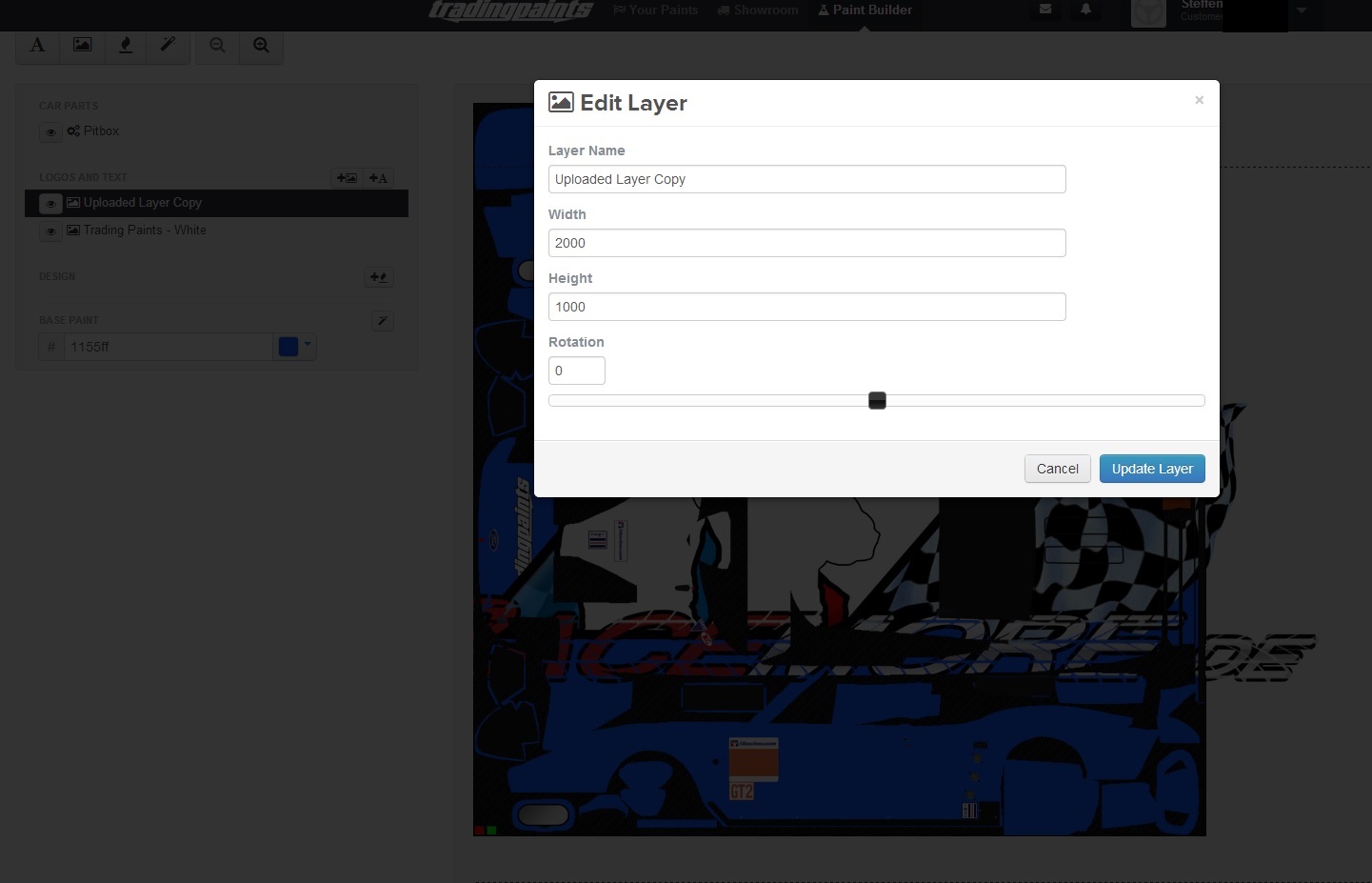The image size is (1372, 883).
Task: Click the tradingpaints logo
Action: [511, 10]
